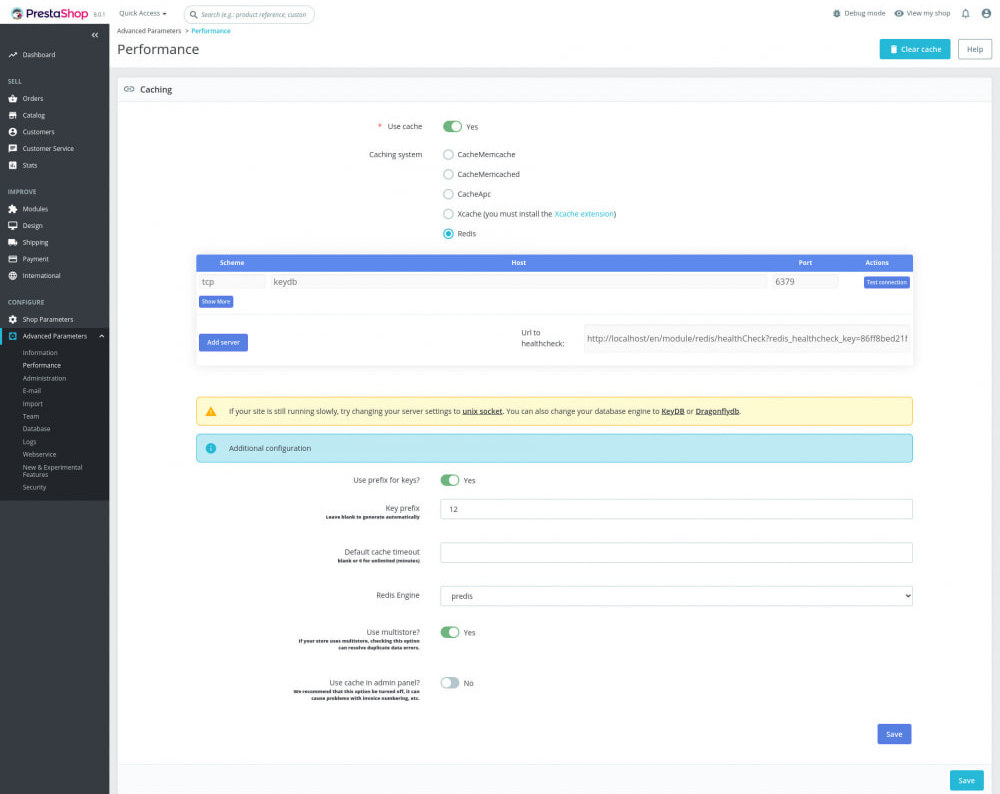Image resolution: width=1000 pixels, height=794 pixels.
Task: Select CacheMemcached caching system
Action: pos(448,174)
